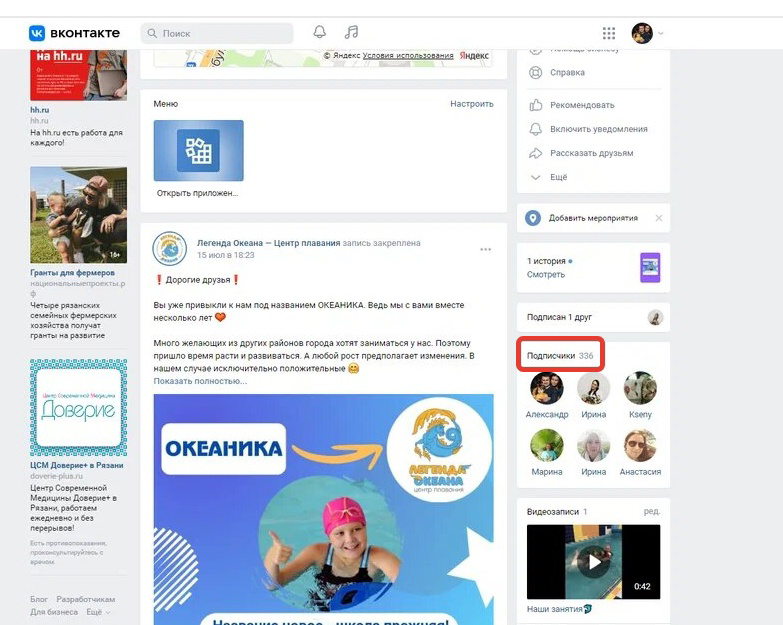The height and width of the screenshot is (625, 783).
Task: Open subscriber Kseny avatar
Action: 640,388
